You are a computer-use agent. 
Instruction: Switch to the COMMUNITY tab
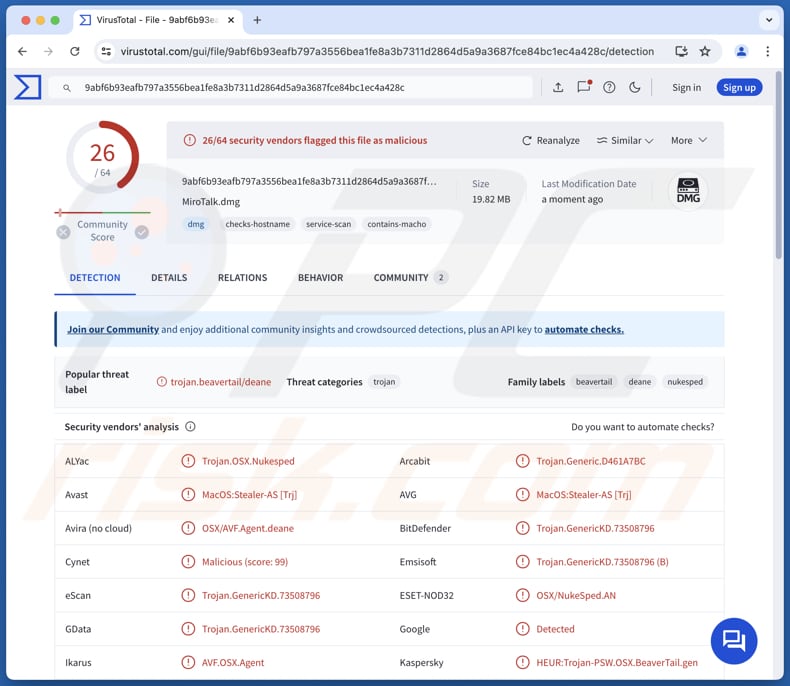410,278
